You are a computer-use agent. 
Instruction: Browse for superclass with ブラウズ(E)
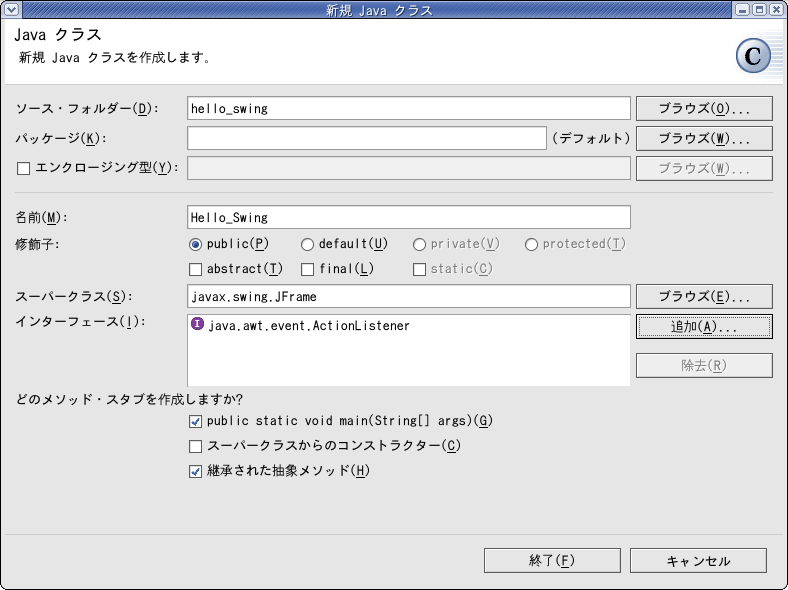[704, 297]
